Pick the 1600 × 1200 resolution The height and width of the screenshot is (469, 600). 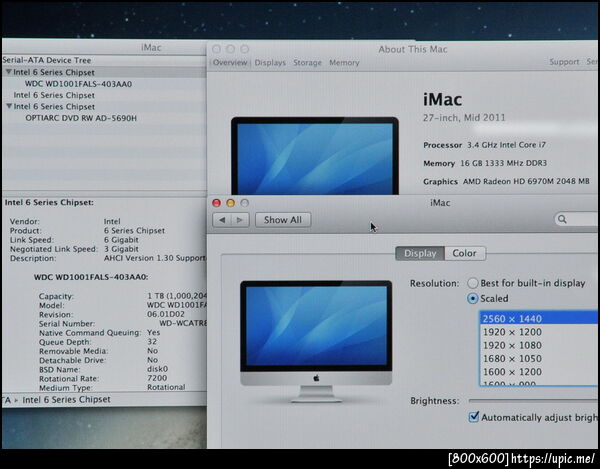coord(538,372)
